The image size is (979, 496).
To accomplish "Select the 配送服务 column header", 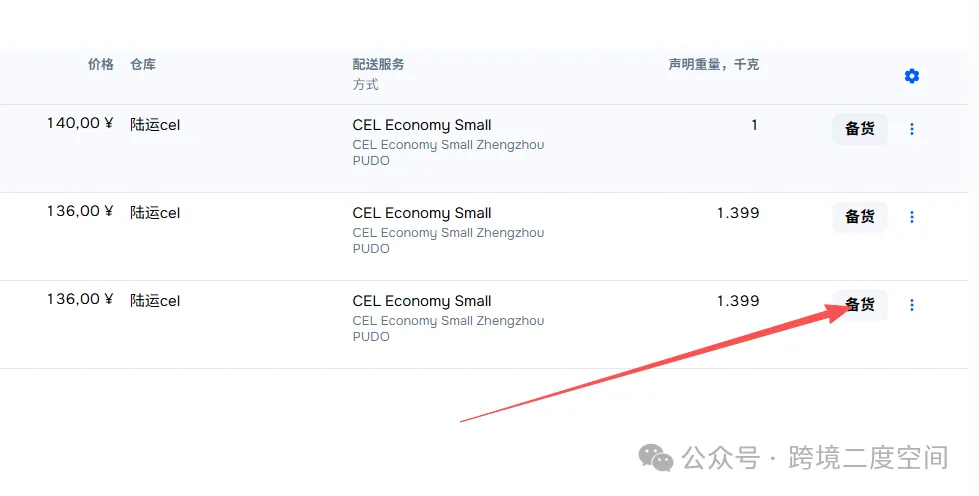I will coord(378,64).
